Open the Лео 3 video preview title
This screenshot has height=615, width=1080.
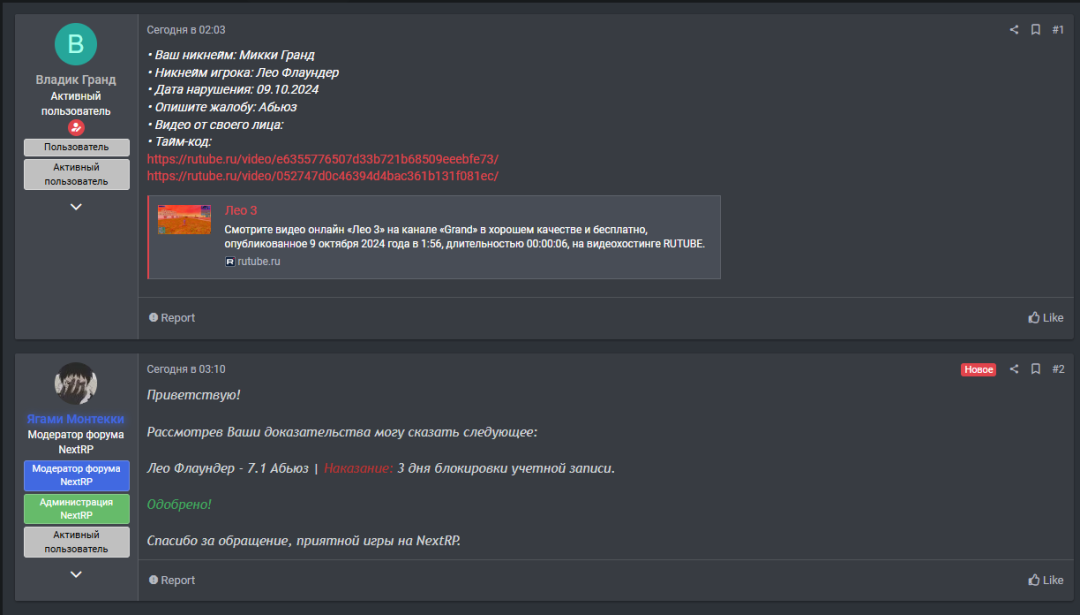[240, 211]
